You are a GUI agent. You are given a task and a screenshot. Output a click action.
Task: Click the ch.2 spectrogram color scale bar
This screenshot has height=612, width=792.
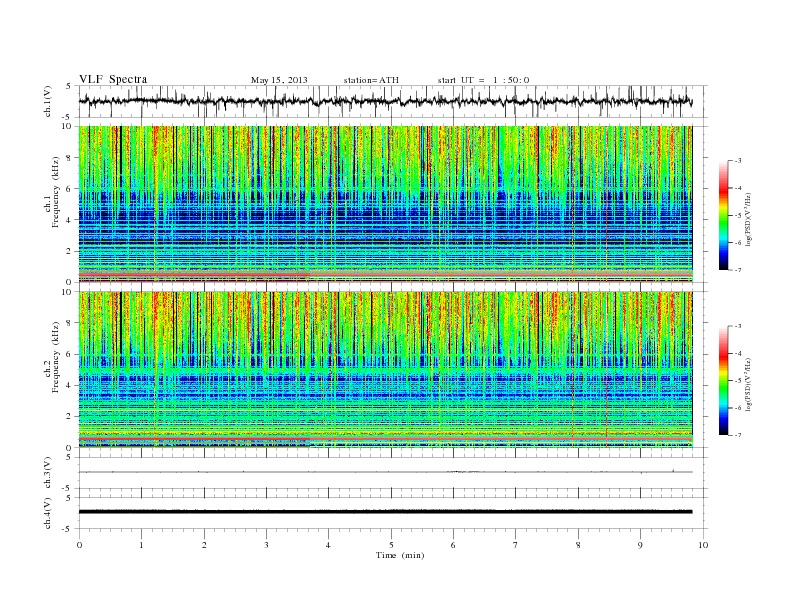723,381
